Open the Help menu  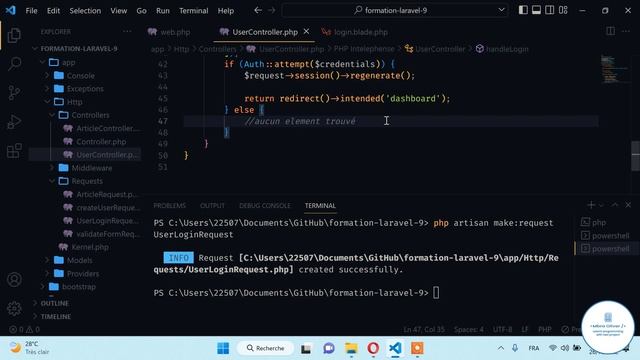pyautogui.click(x=226, y=11)
